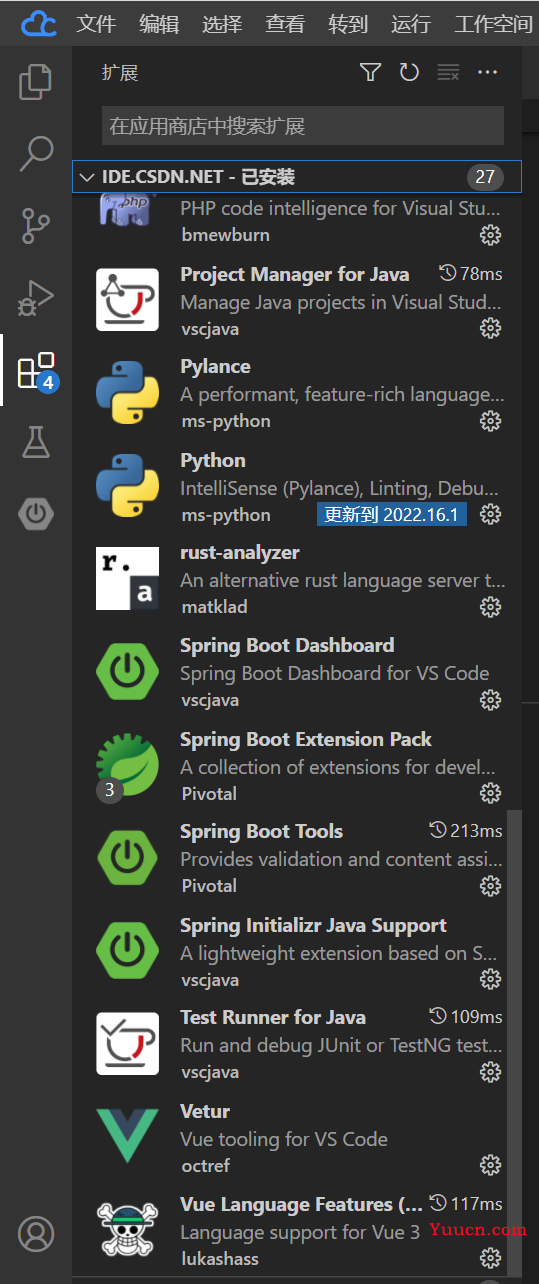Select the Vetur extension entry
The height and width of the screenshot is (1284, 539).
tap(297, 1138)
